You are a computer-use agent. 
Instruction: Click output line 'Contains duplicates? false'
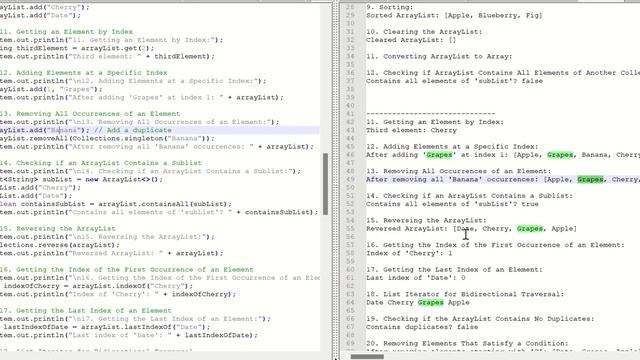pyautogui.click(x=422, y=327)
